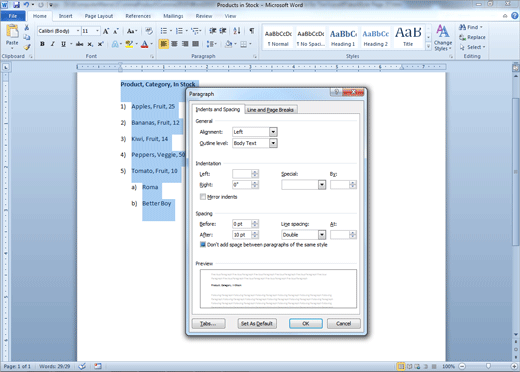Apply the Heading 1 style
The width and height of the screenshot is (520, 372).
coord(343,38)
